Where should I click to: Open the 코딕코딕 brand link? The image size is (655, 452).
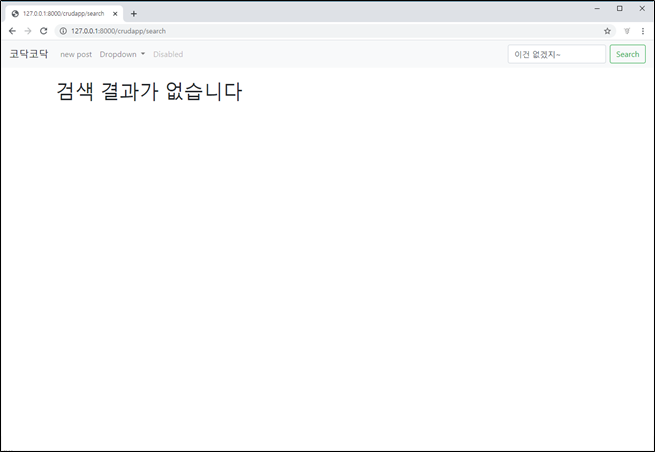pos(29,54)
